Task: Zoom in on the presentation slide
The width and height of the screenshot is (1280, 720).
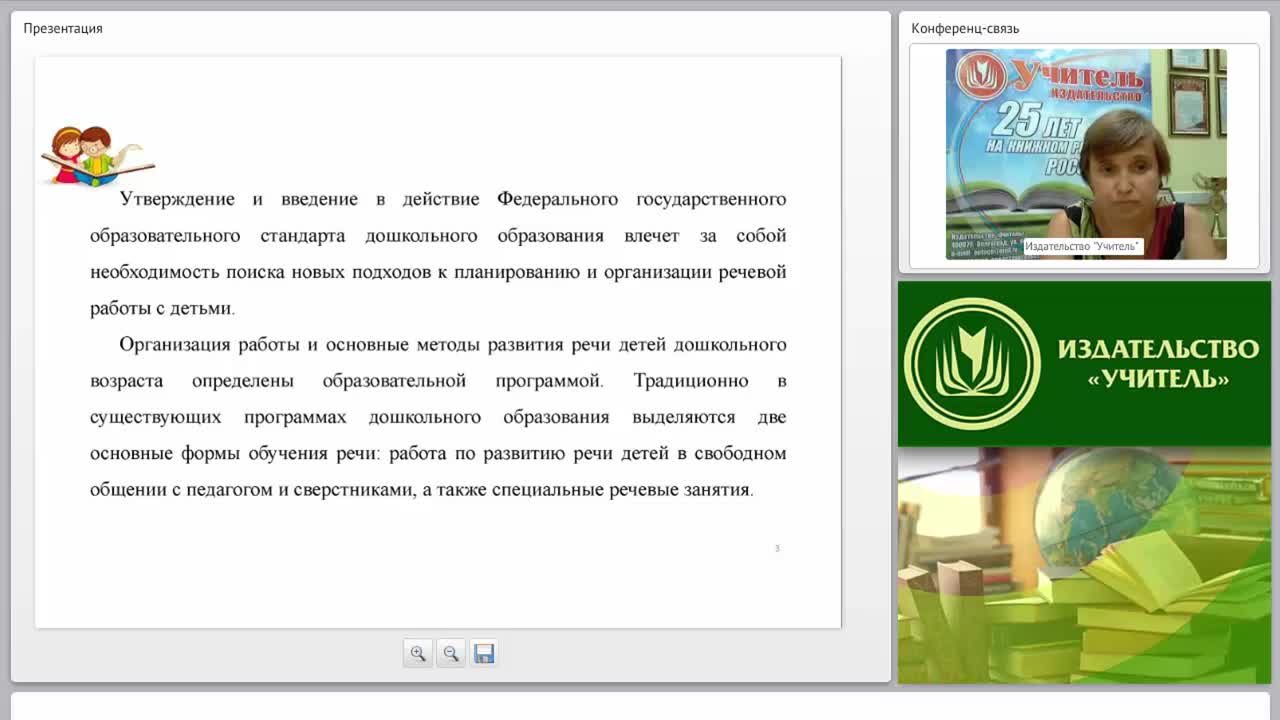Action: 418,653
